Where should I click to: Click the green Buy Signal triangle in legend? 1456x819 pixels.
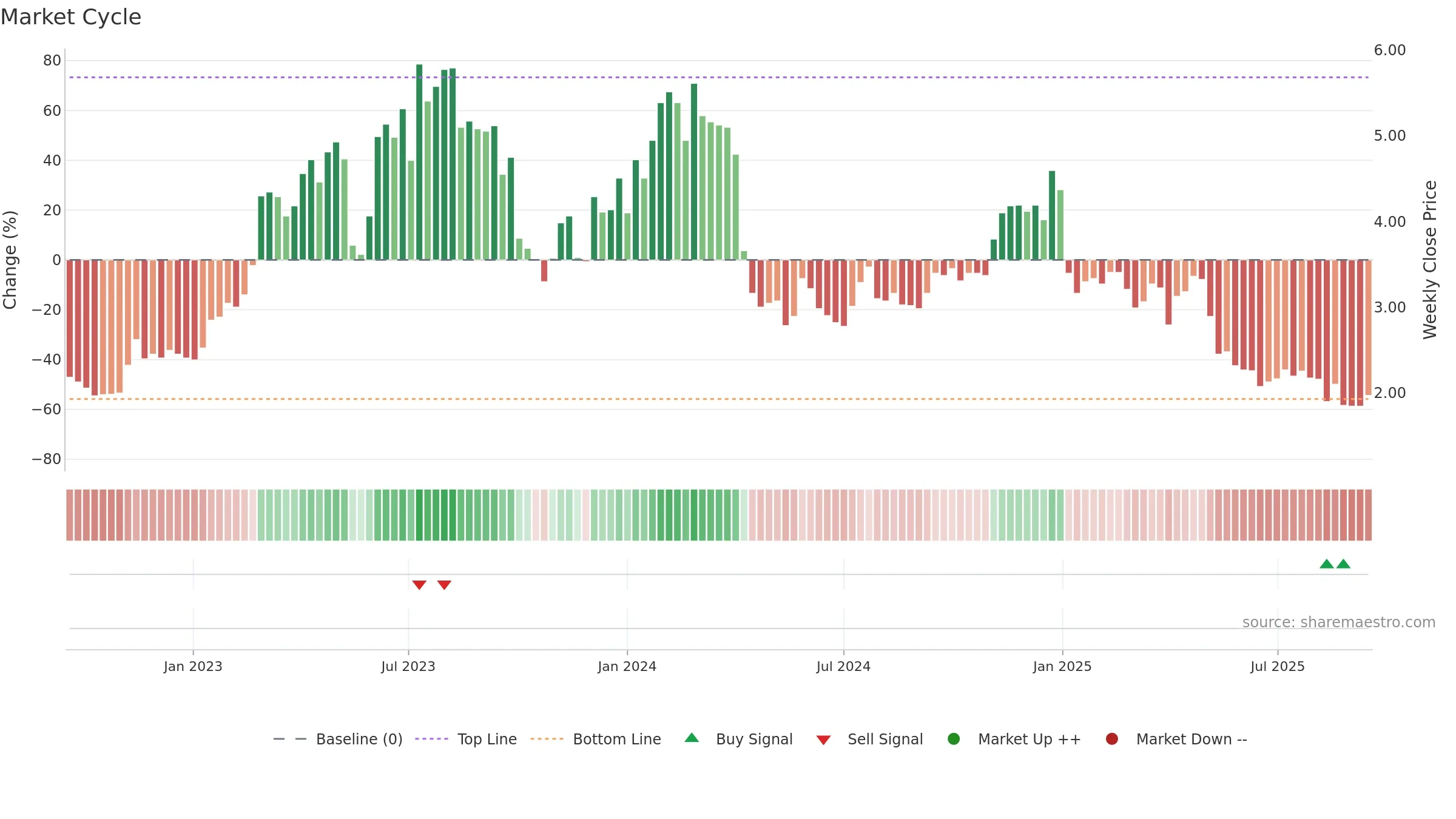(x=692, y=738)
